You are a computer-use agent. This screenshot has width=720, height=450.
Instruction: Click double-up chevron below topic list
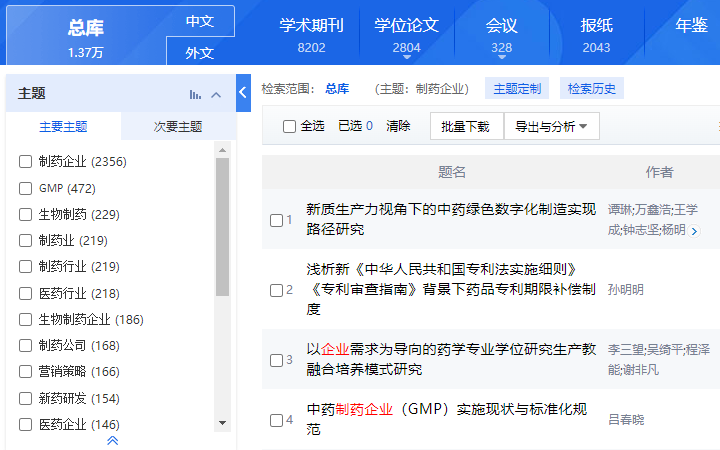(112, 441)
